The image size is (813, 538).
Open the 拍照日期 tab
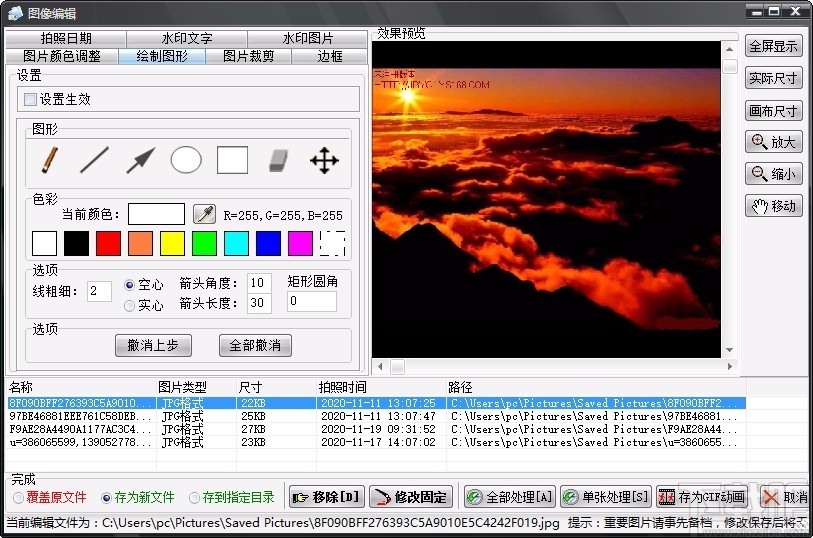pos(66,38)
